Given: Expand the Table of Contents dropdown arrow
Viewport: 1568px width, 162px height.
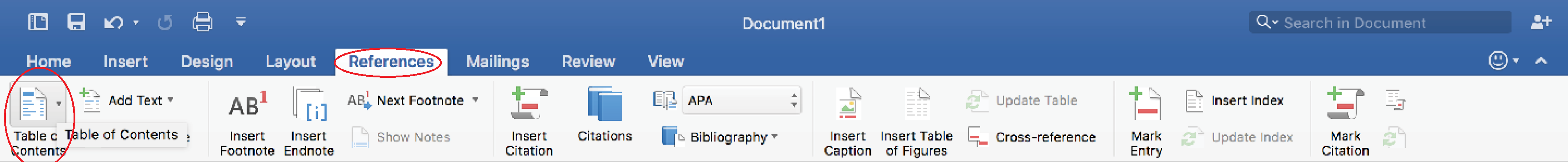Looking at the screenshot, I should pyautogui.click(x=59, y=104).
